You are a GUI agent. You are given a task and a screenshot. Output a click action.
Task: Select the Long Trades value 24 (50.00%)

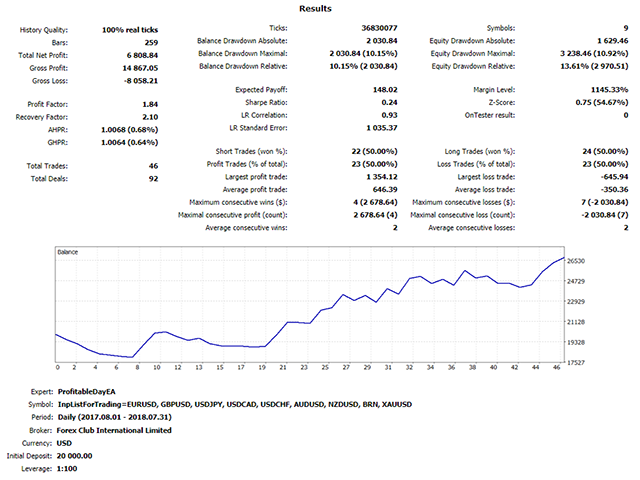pos(605,151)
